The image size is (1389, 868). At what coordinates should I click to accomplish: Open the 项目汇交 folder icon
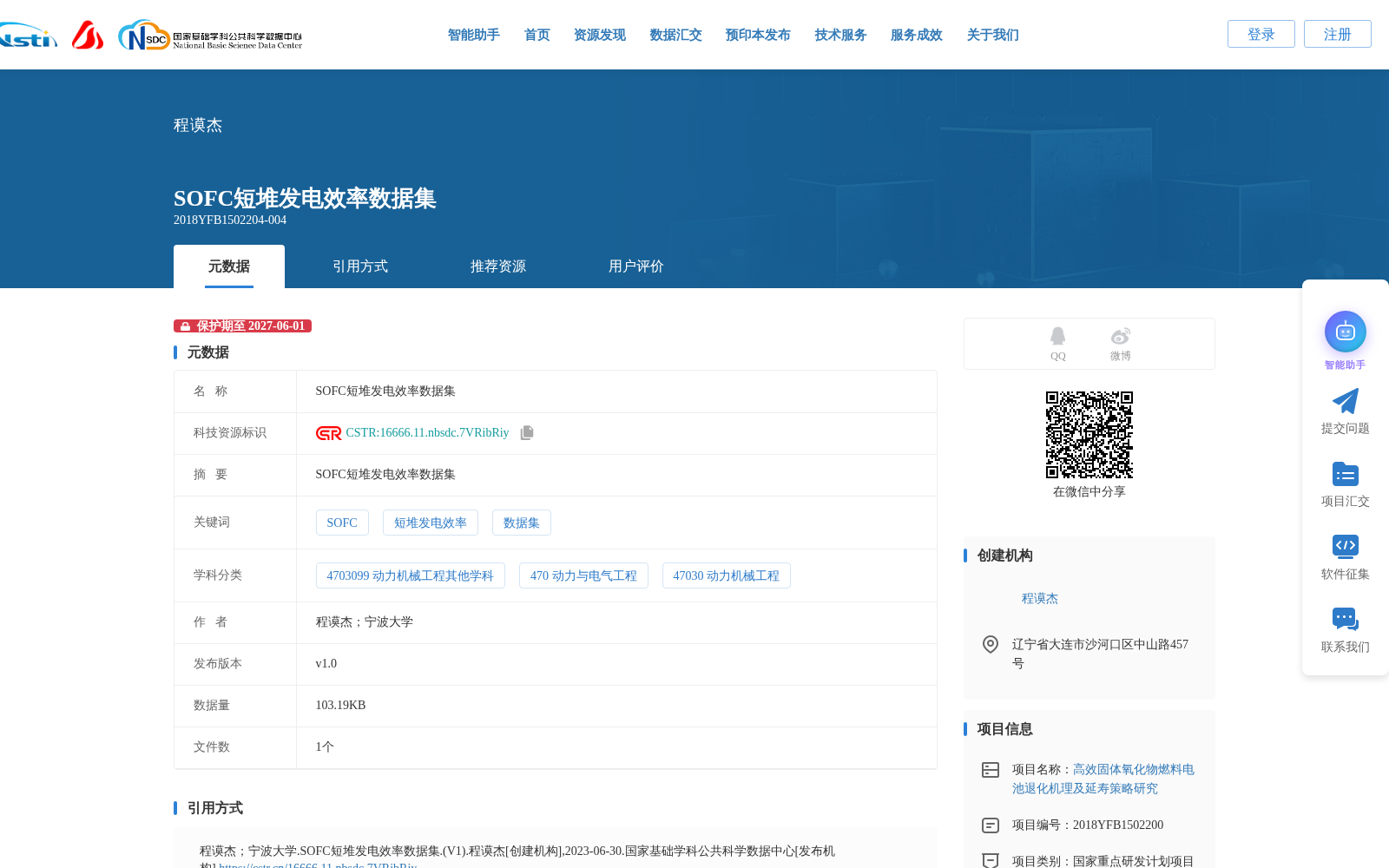click(1346, 474)
